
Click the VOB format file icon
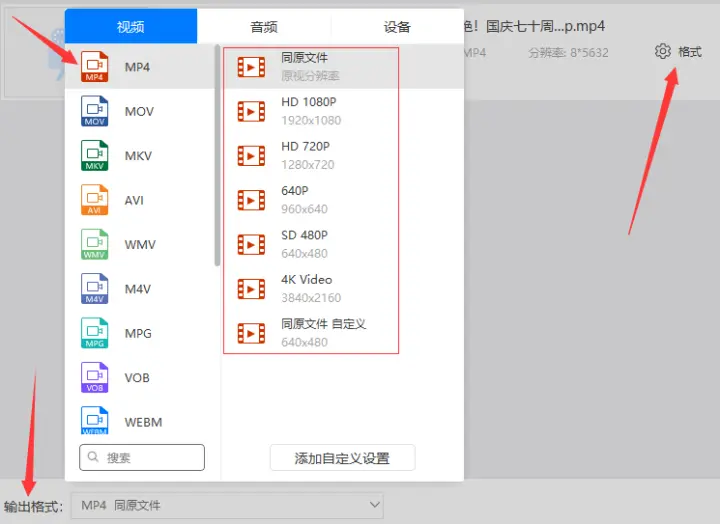(94, 378)
